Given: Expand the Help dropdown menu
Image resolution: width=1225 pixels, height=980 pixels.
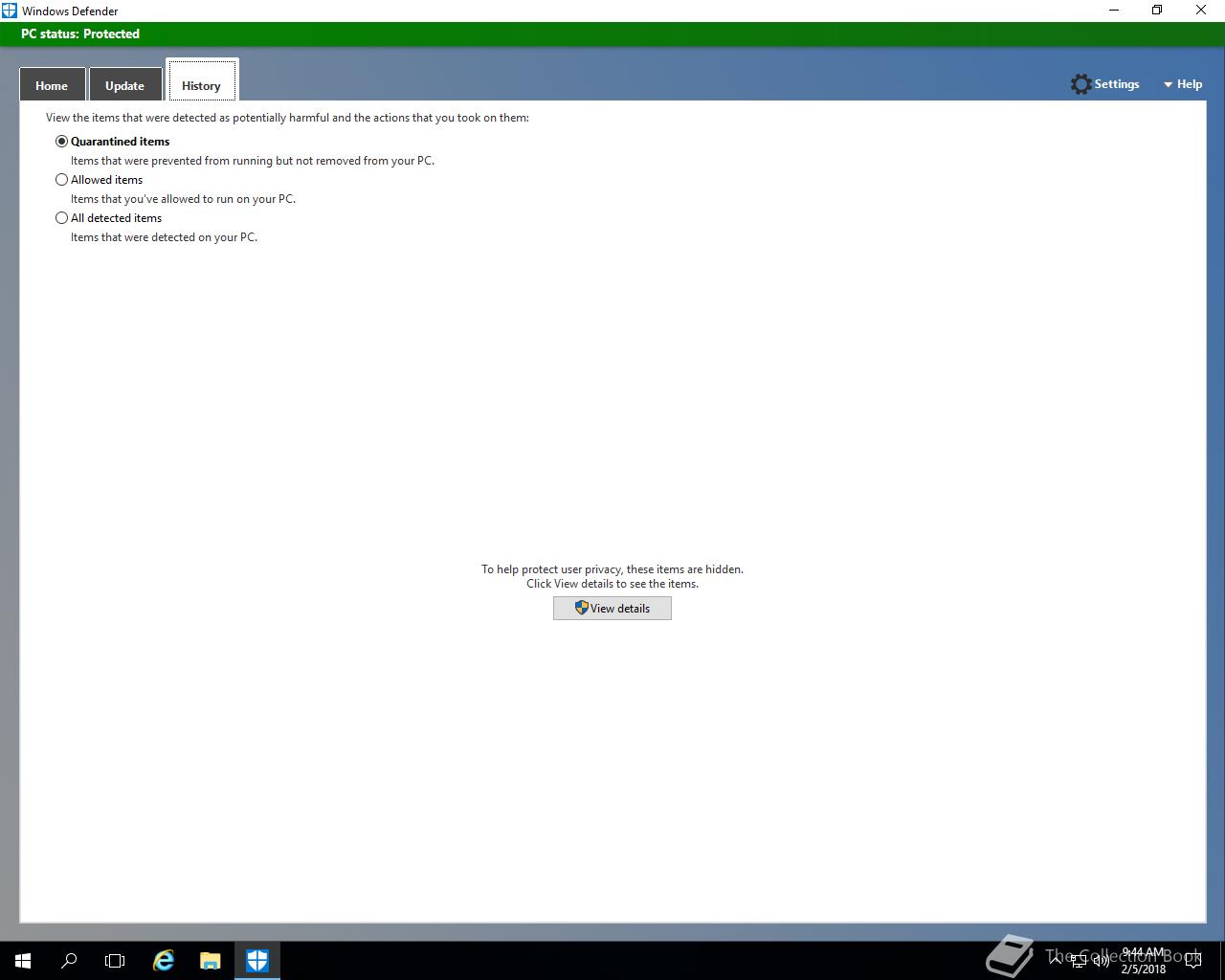Looking at the screenshot, I should pyautogui.click(x=1183, y=84).
